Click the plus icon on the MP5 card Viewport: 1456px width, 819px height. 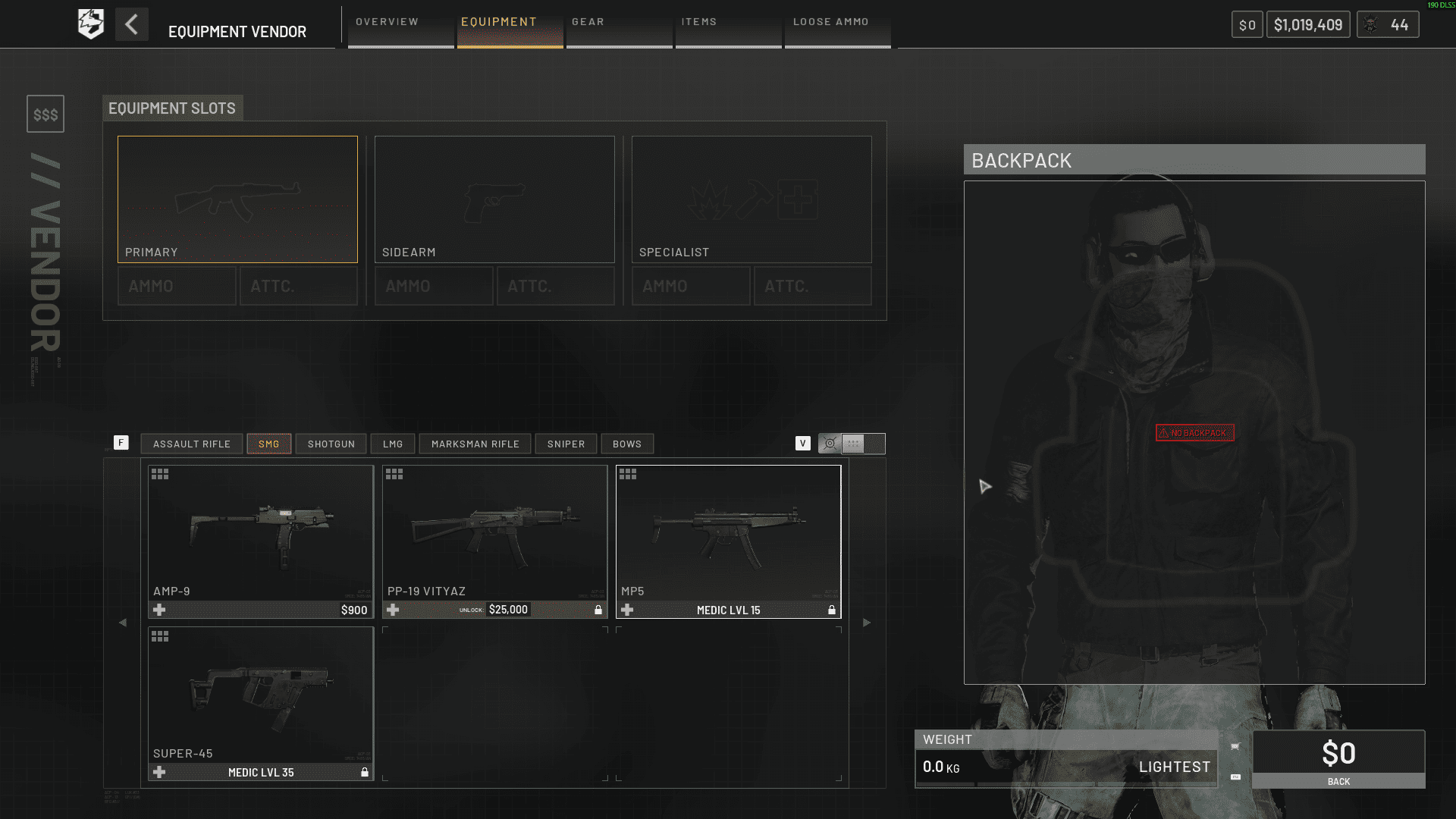627,610
